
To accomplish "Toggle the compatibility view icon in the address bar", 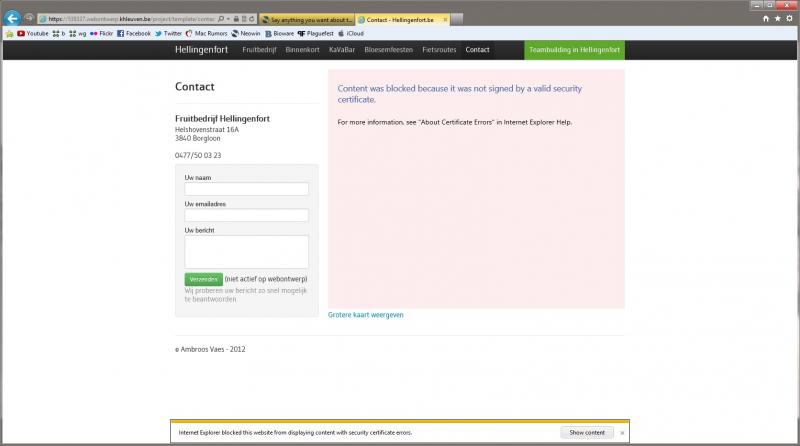I will (x=244, y=19).
